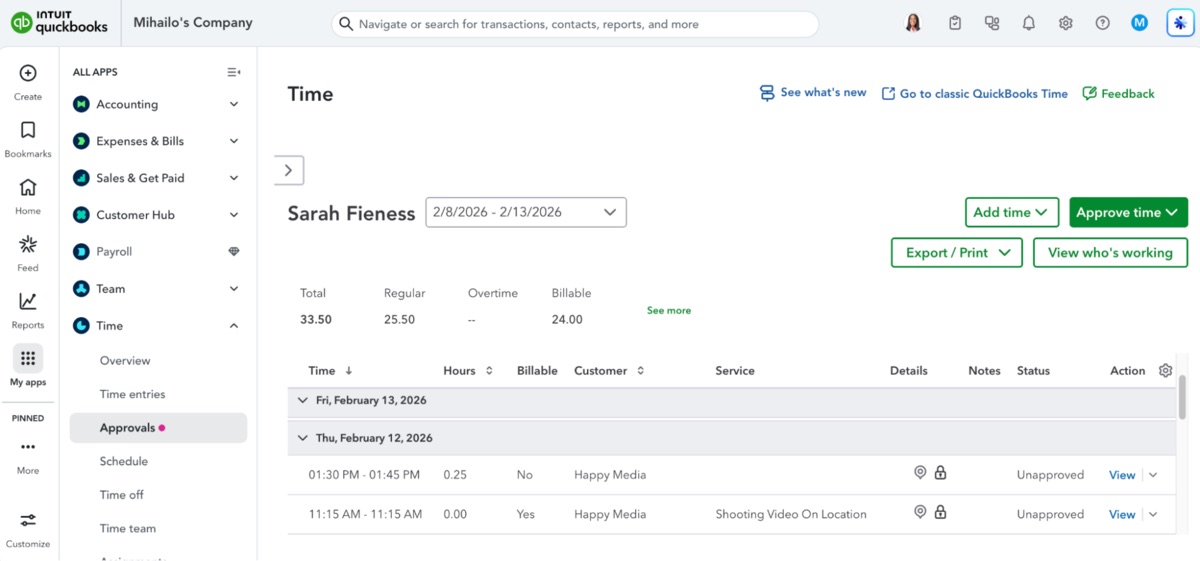Open the M user profile avatar
The height and width of the screenshot is (561, 1200).
(x=1140, y=23)
